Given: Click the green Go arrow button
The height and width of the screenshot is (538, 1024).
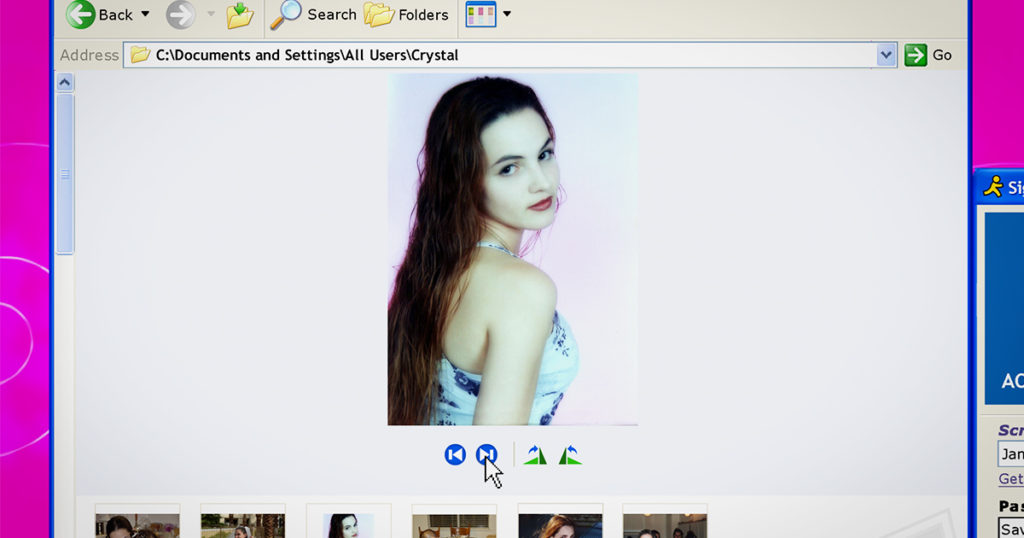Looking at the screenshot, I should [x=916, y=55].
